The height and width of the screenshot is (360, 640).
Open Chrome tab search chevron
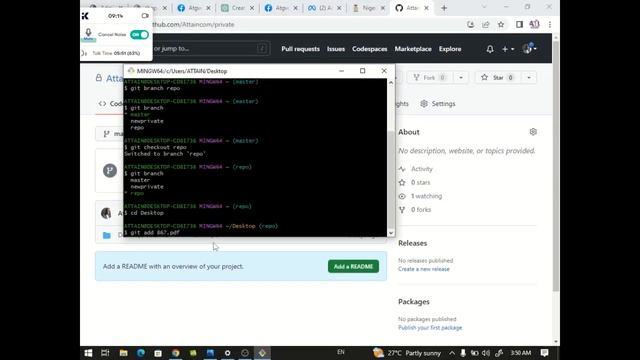[484, 7]
